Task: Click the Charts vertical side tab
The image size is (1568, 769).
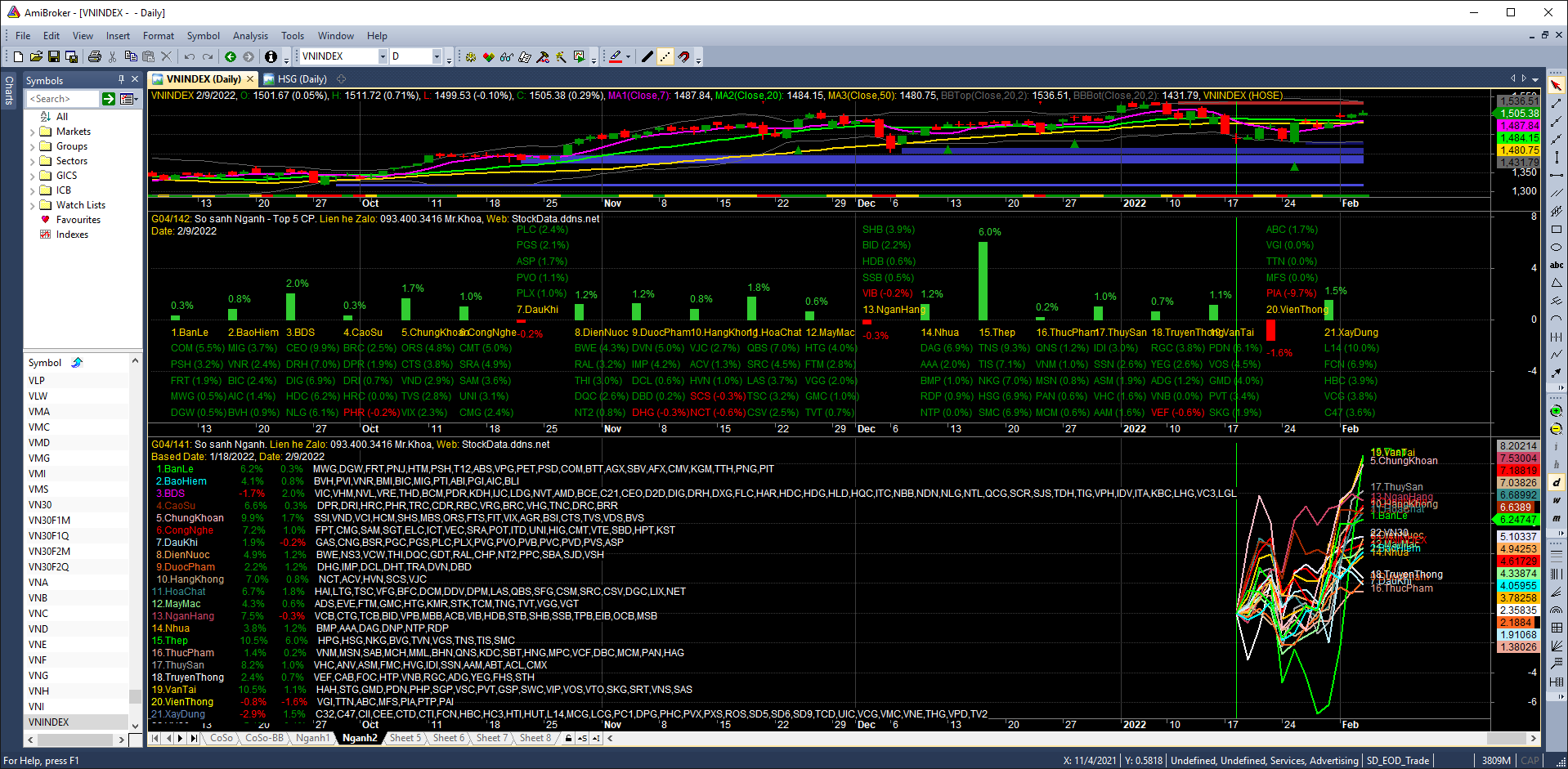Action: click(9, 90)
